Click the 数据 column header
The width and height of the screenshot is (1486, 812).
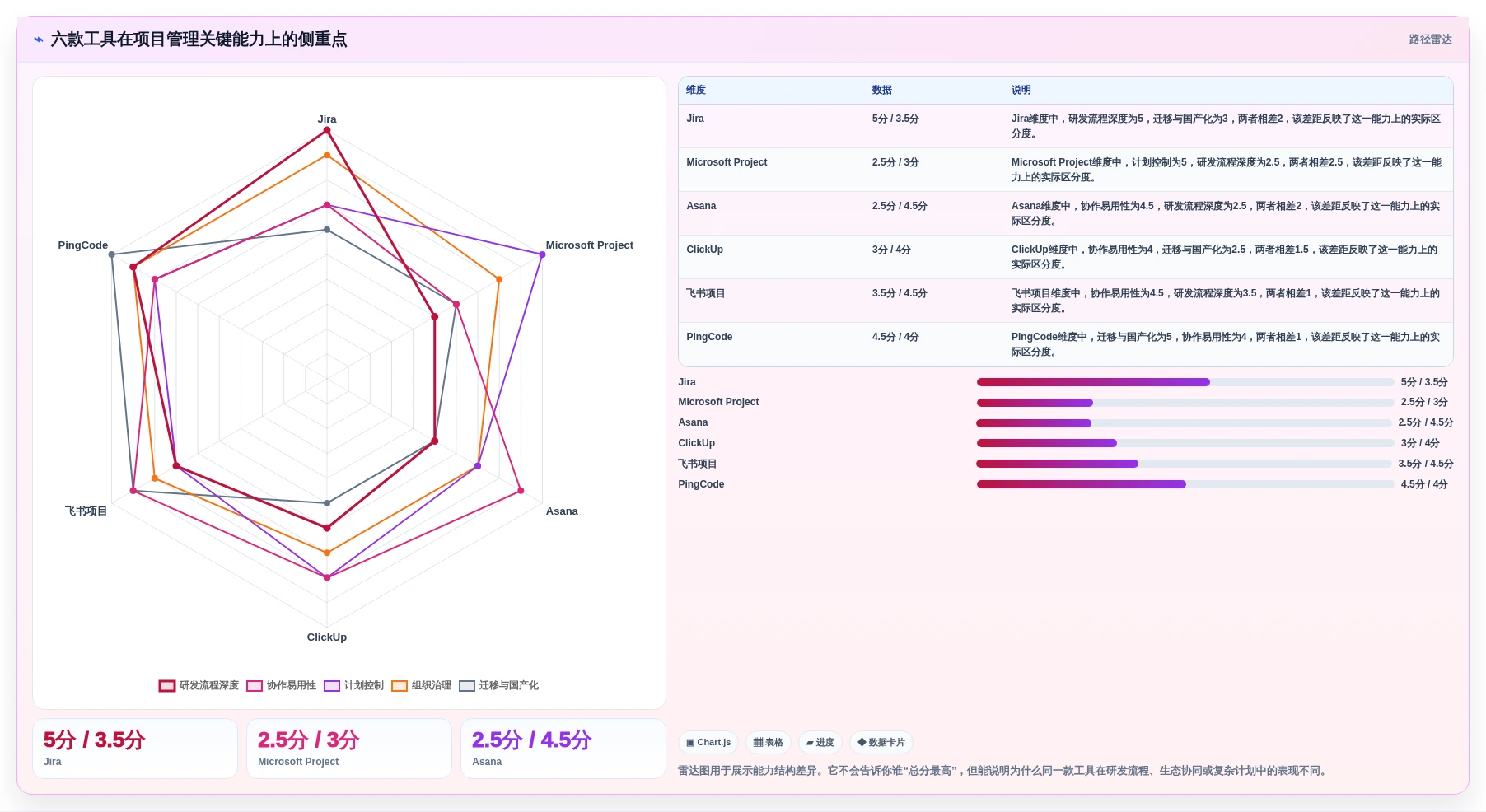[882, 91]
